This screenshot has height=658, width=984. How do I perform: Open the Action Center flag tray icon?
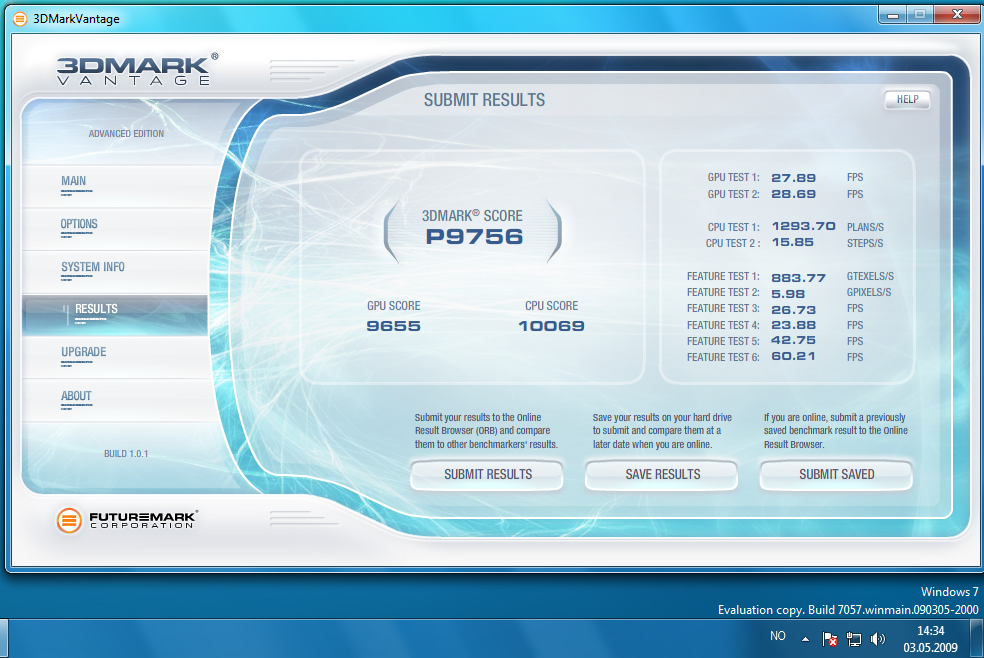coord(830,639)
